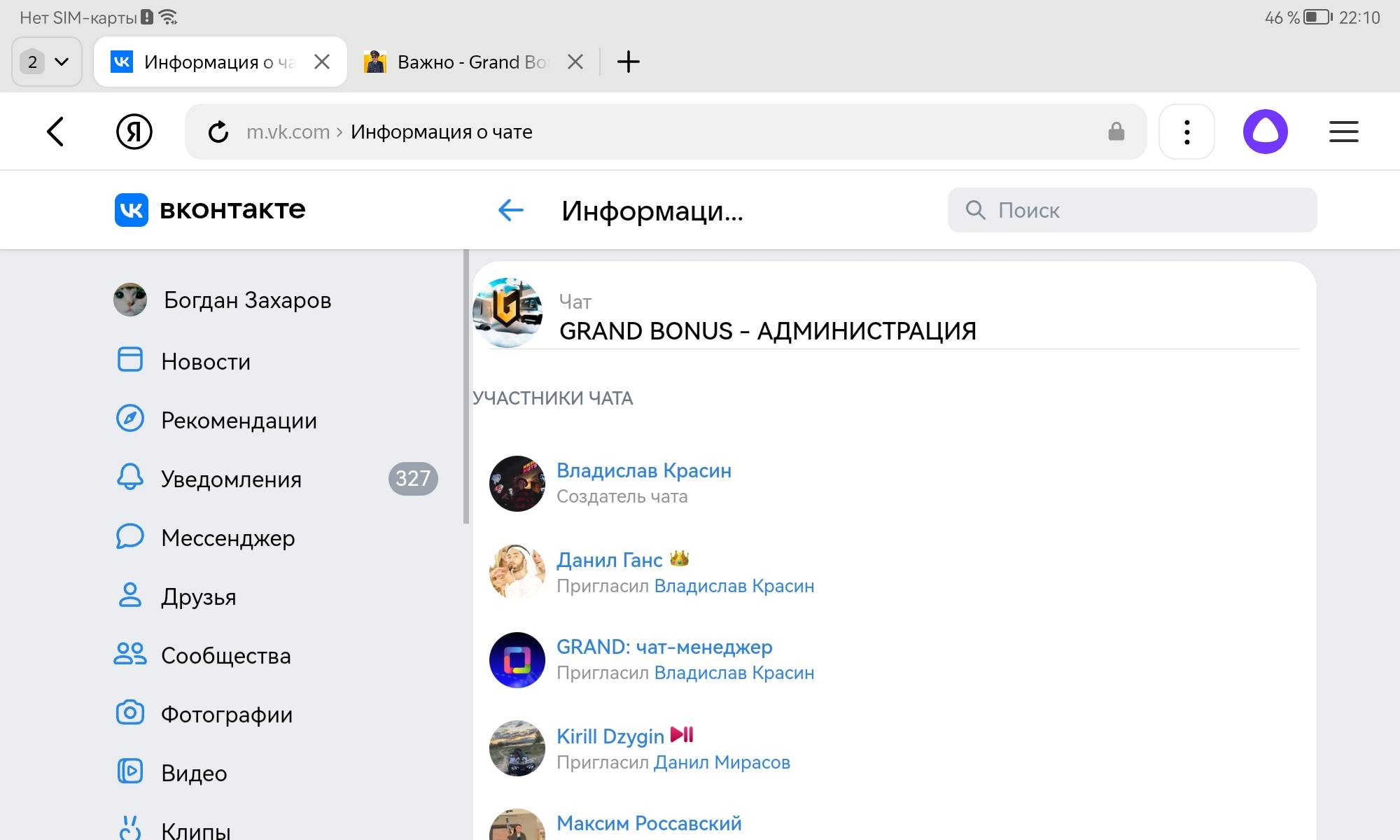Open Максим Россавский member profile
This screenshot has height=840, width=1400.
649,823
